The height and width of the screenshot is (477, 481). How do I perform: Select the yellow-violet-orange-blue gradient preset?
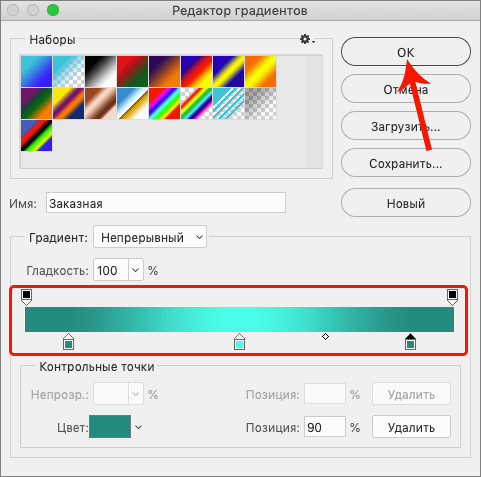point(68,103)
